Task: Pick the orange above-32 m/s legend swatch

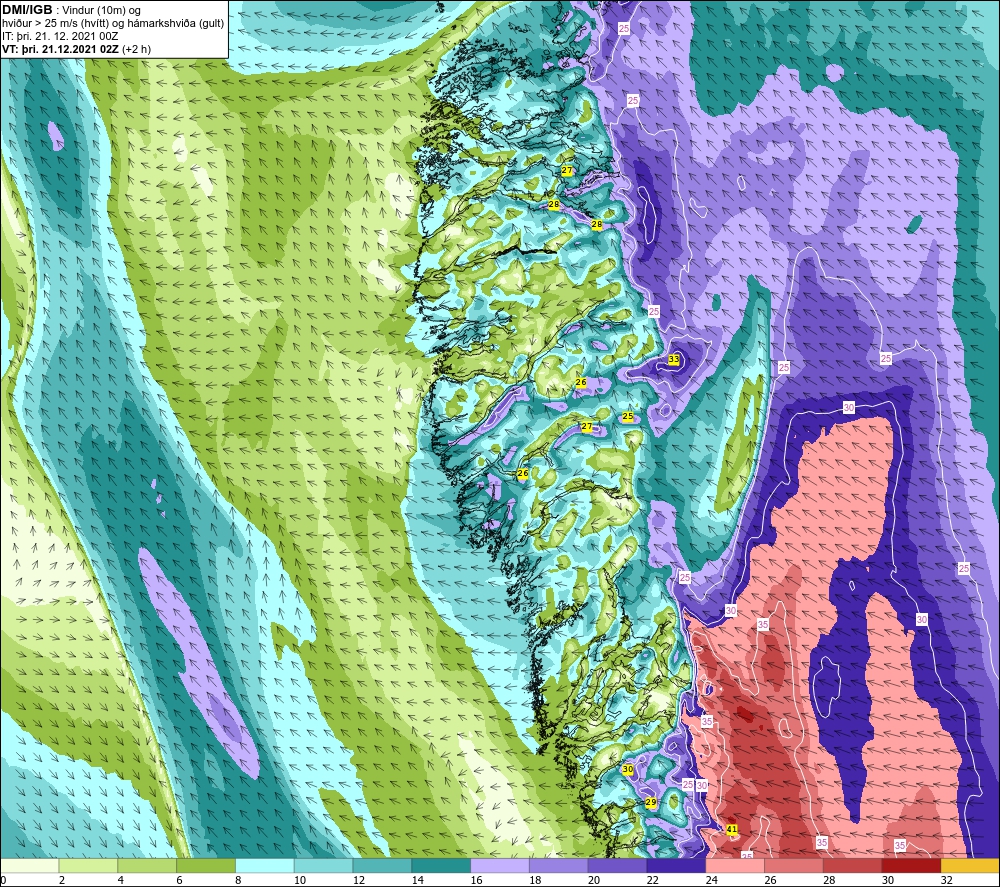Action: [970, 865]
